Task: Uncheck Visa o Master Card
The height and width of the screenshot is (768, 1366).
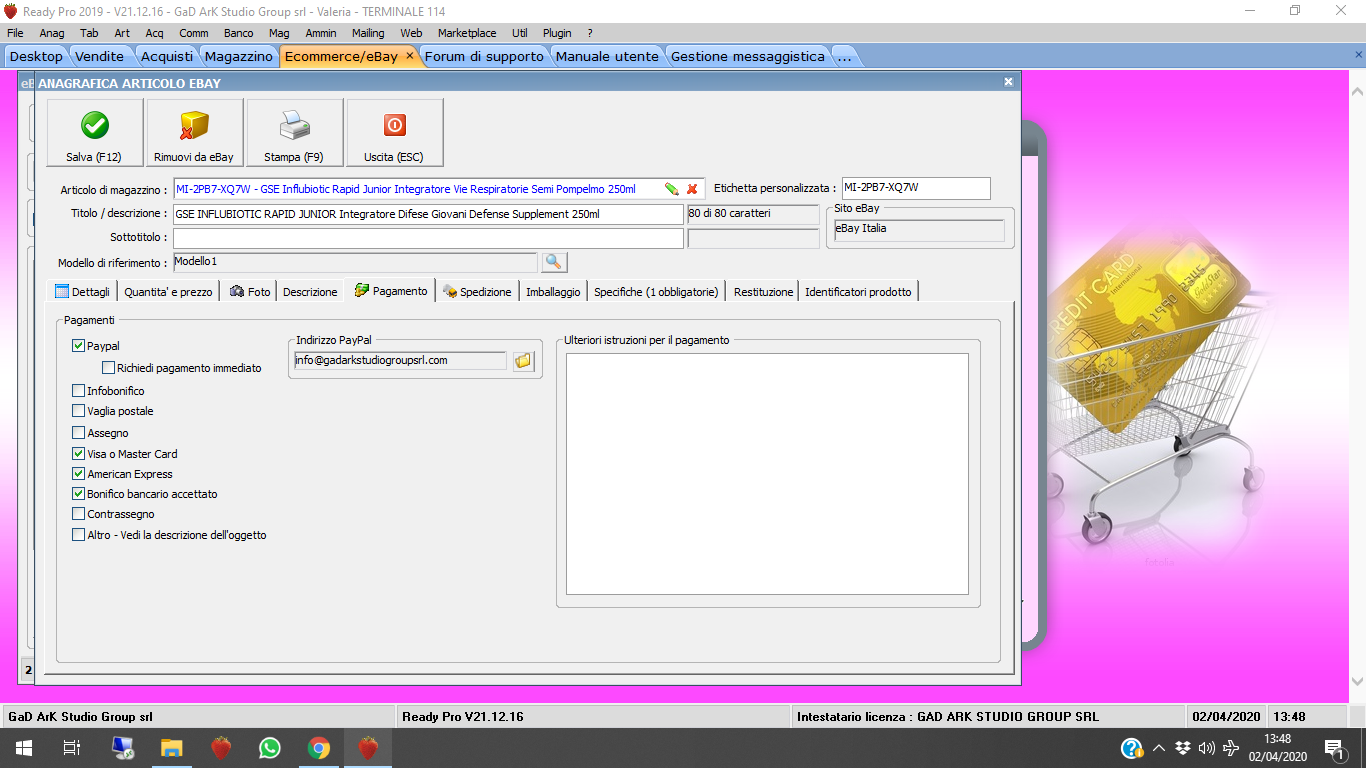Action: click(x=79, y=454)
